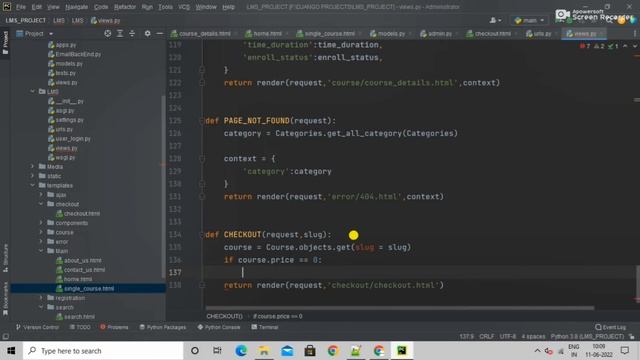640x360 pixels.
Task: Click the locate opened file target icon
Action: click(107, 33)
